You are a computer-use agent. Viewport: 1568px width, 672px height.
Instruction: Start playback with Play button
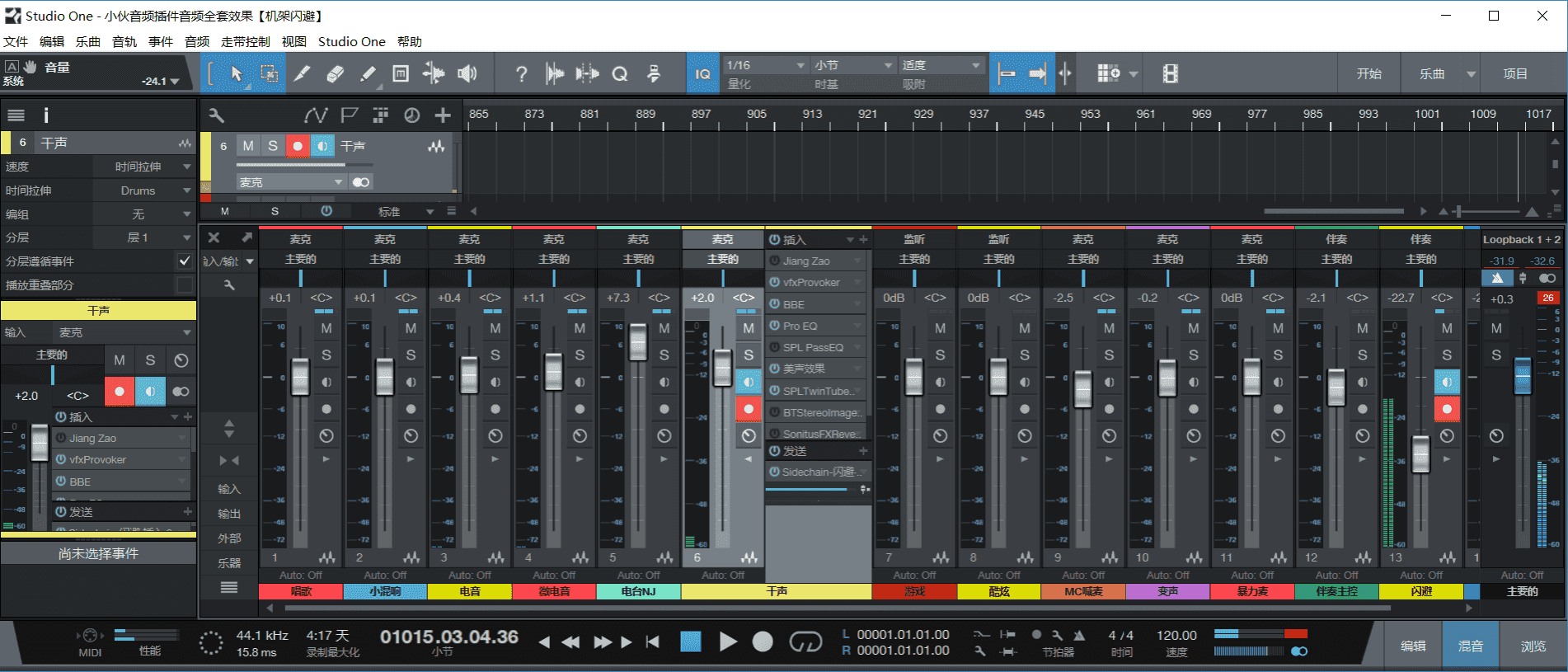point(727,641)
